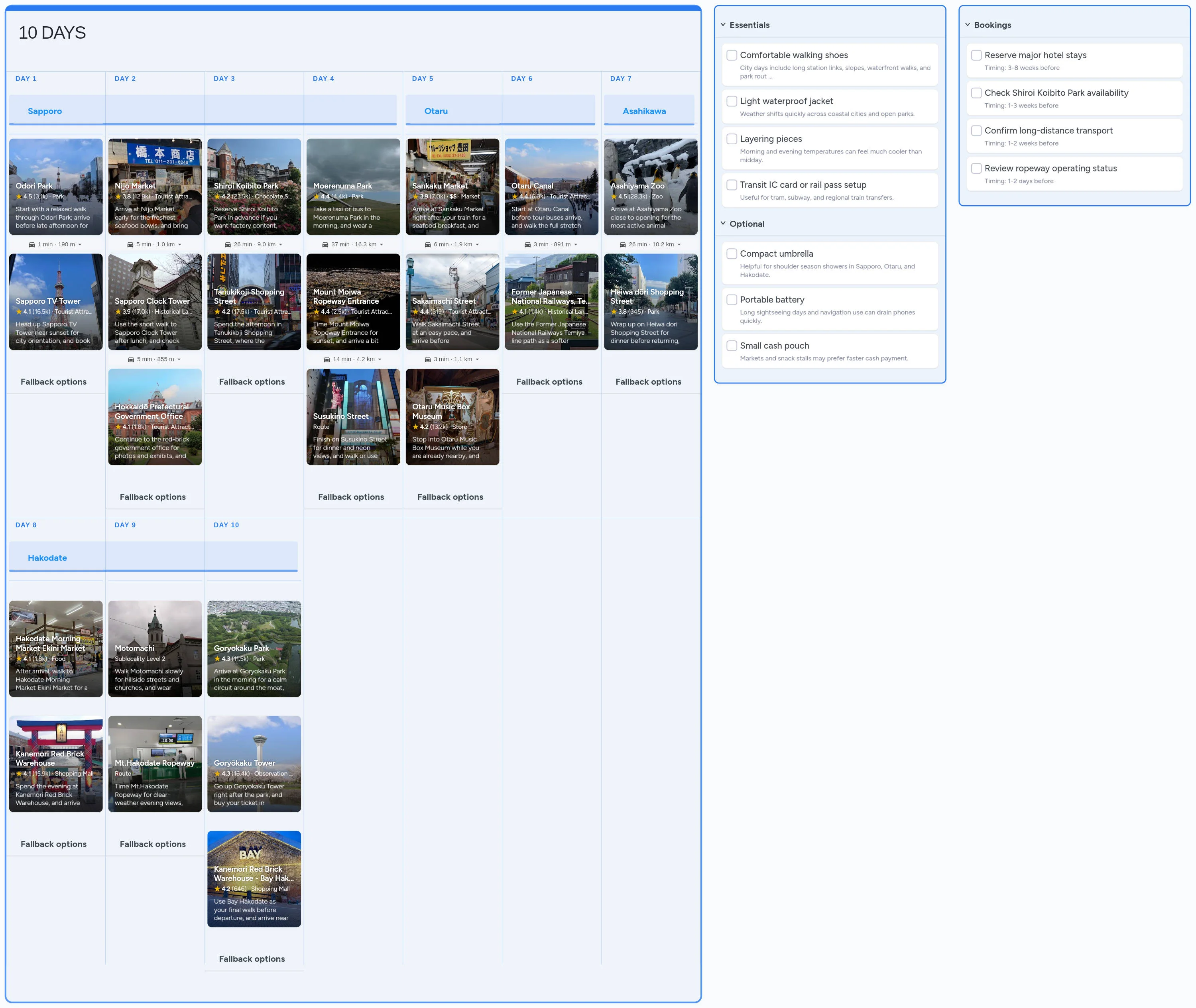This screenshot has height=1008, width=1196.
Task: Click the star icon on Goryokaku Park card
Action: 218,658
